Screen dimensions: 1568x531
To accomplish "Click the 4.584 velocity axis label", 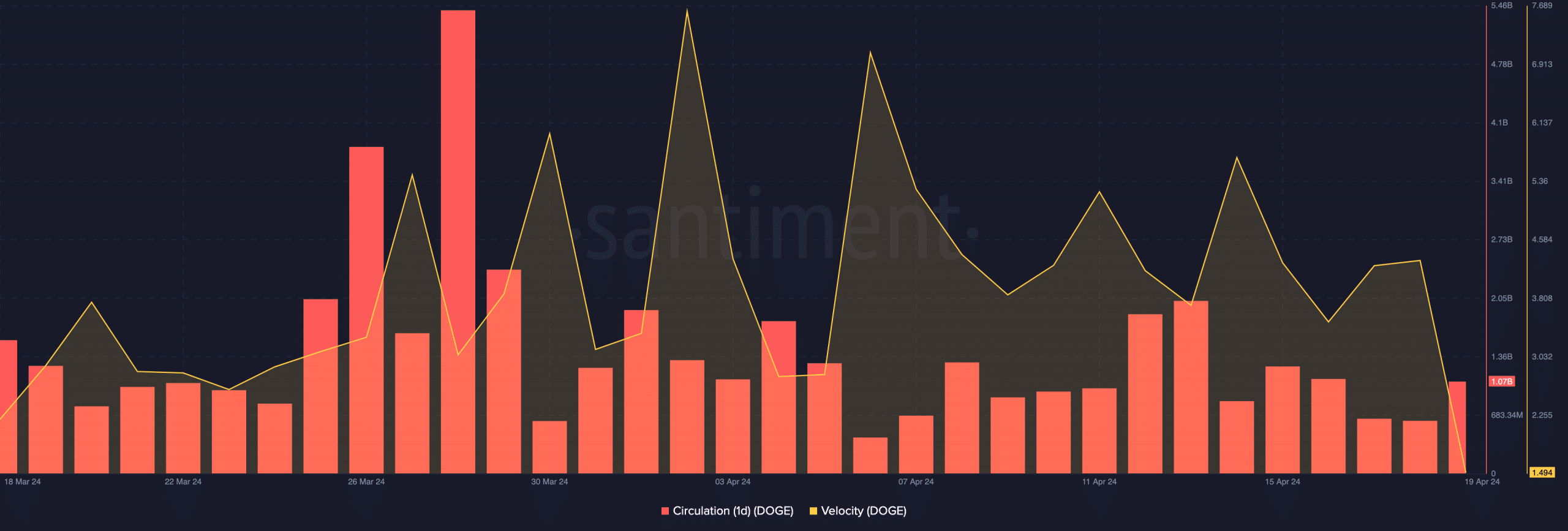I will click(1542, 239).
